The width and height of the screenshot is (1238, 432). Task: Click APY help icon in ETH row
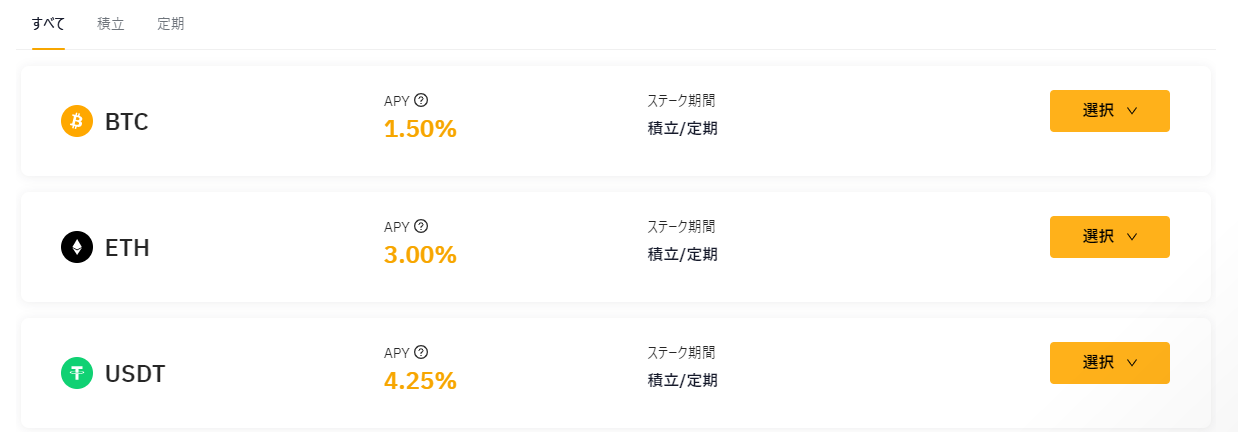tap(421, 226)
